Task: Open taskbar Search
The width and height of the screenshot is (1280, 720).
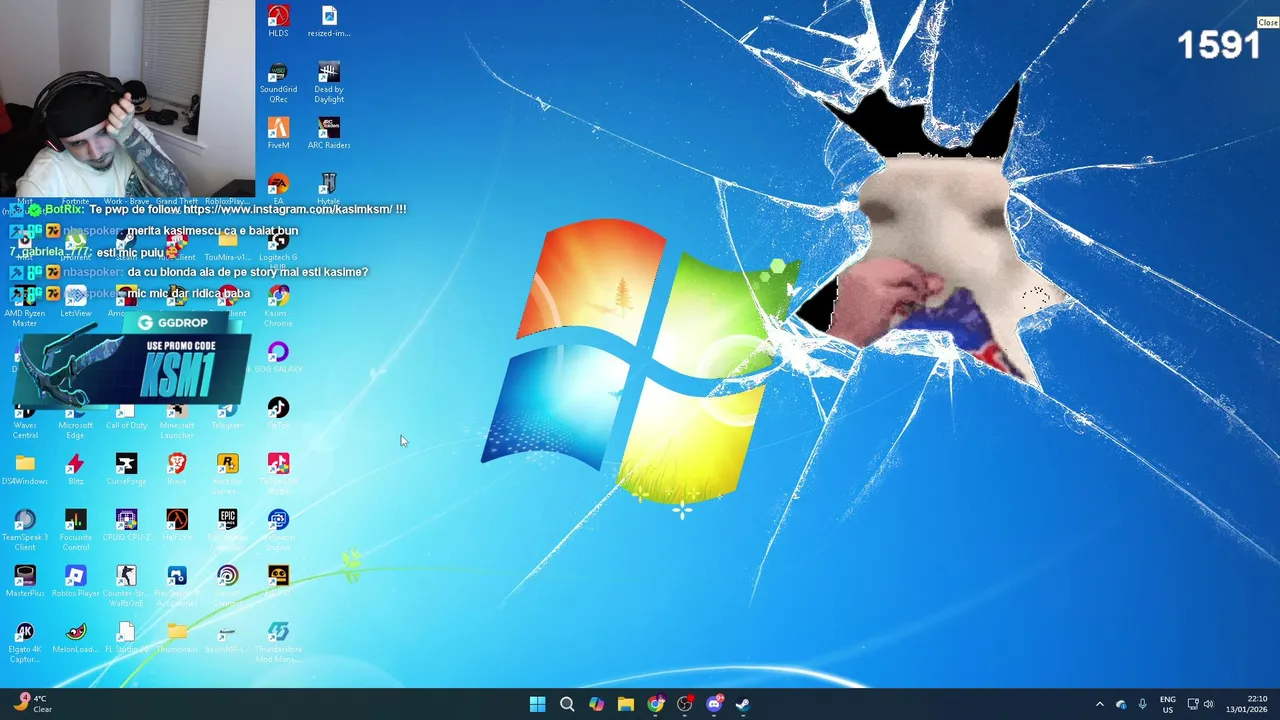Action: (567, 704)
